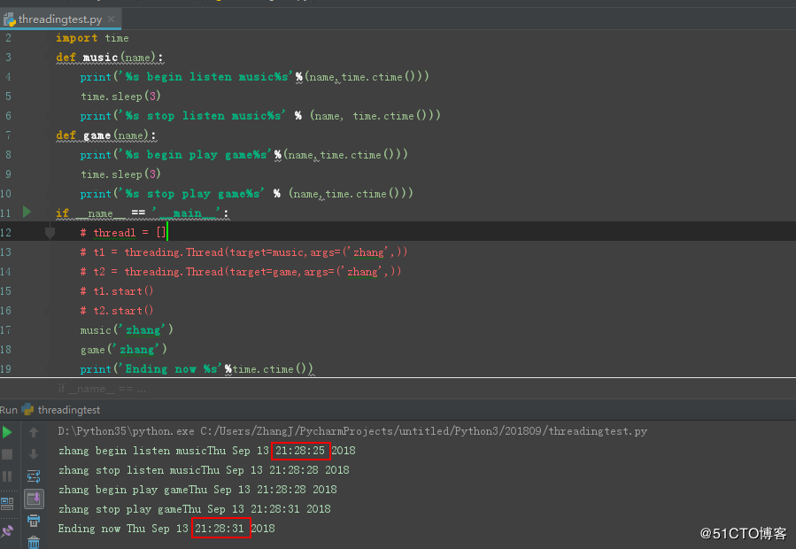Screen dimensions: 796x549
Task: Click the 'zhang begin play game' output line
Action: tap(197, 490)
